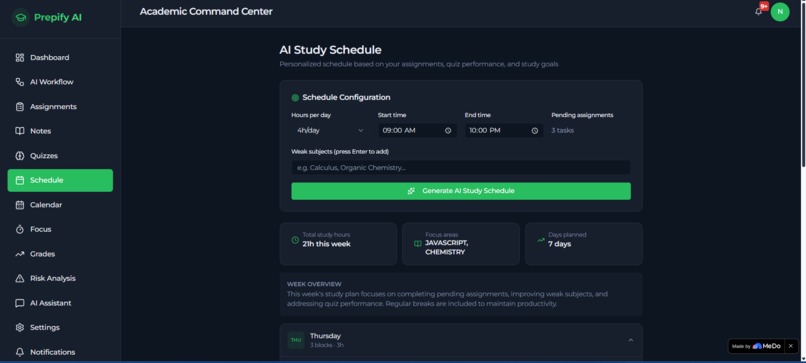Close the Made by MeDo badge
The height and width of the screenshot is (363, 806).
pyautogui.click(x=791, y=346)
